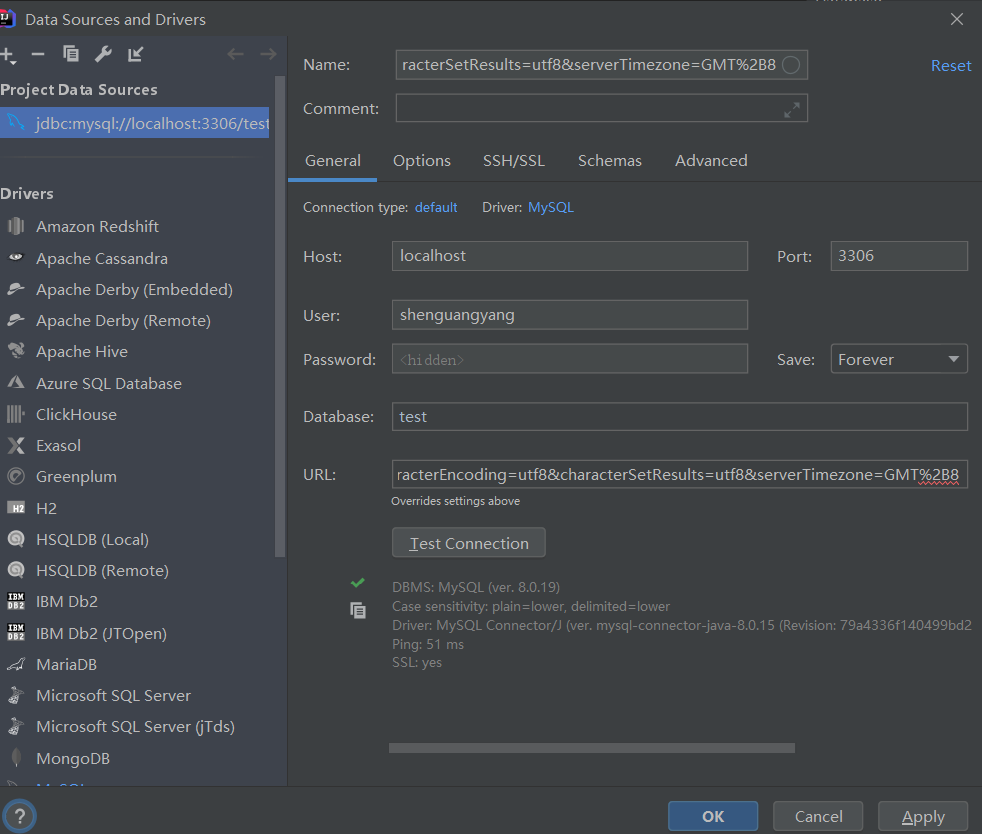The height and width of the screenshot is (834, 982).
Task: Click the Reset link
Action: pyautogui.click(x=951, y=66)
